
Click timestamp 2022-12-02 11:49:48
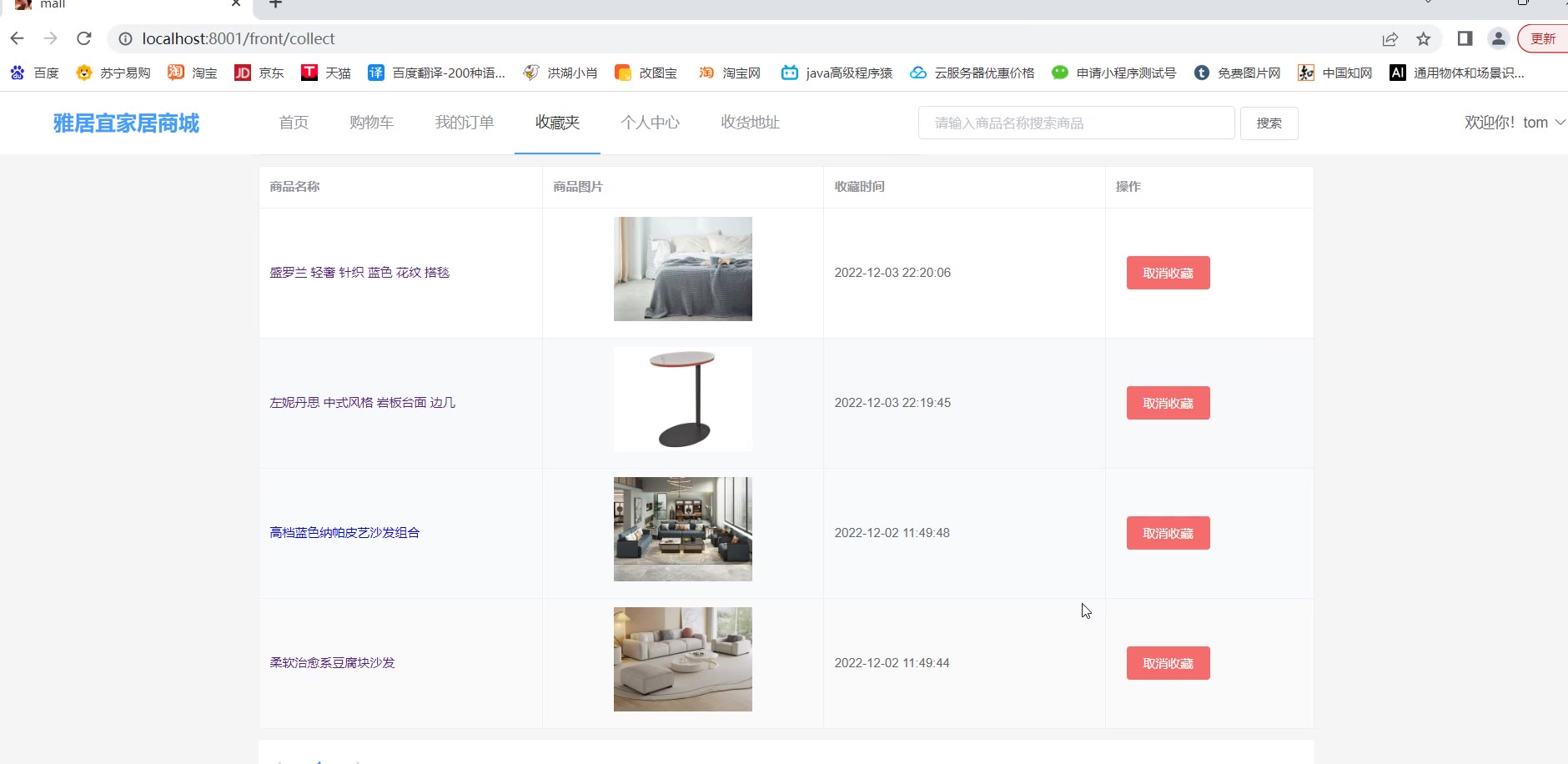click(x=892, y=533)
